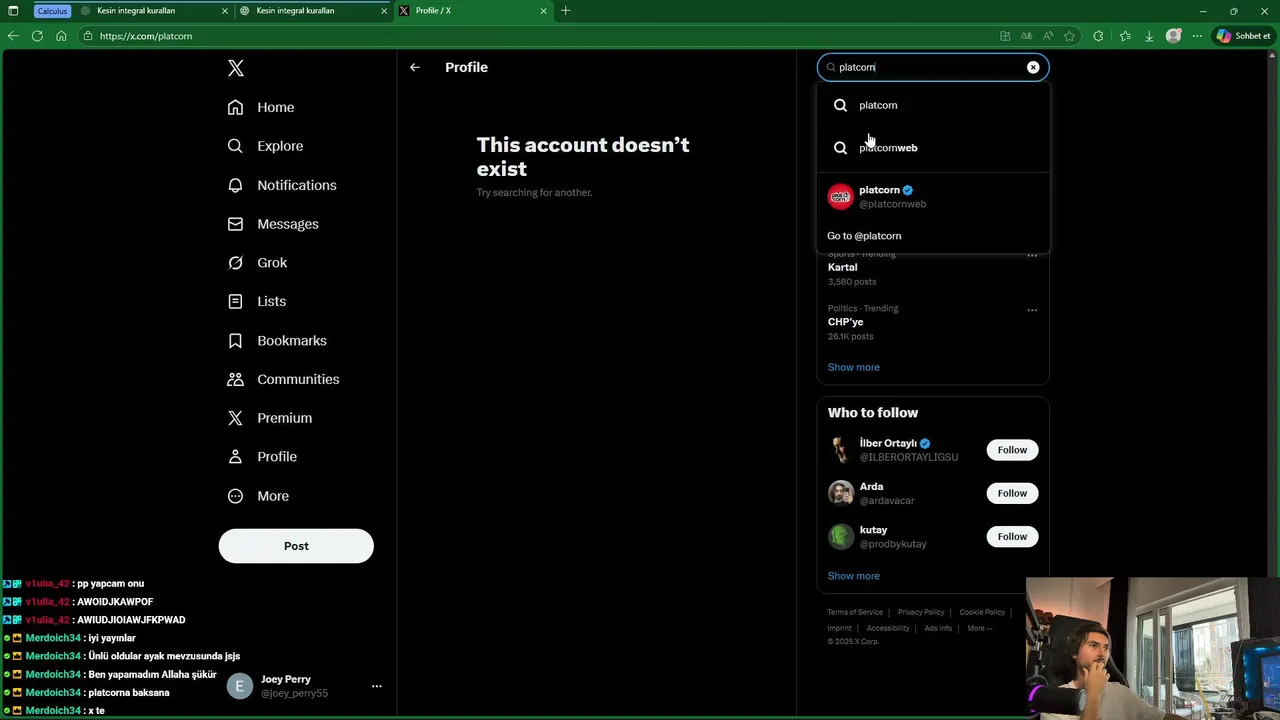Viewport: 1280px width, 720px height.
Task: Click Joey Perry account avatar
Action: coord(240,686)
